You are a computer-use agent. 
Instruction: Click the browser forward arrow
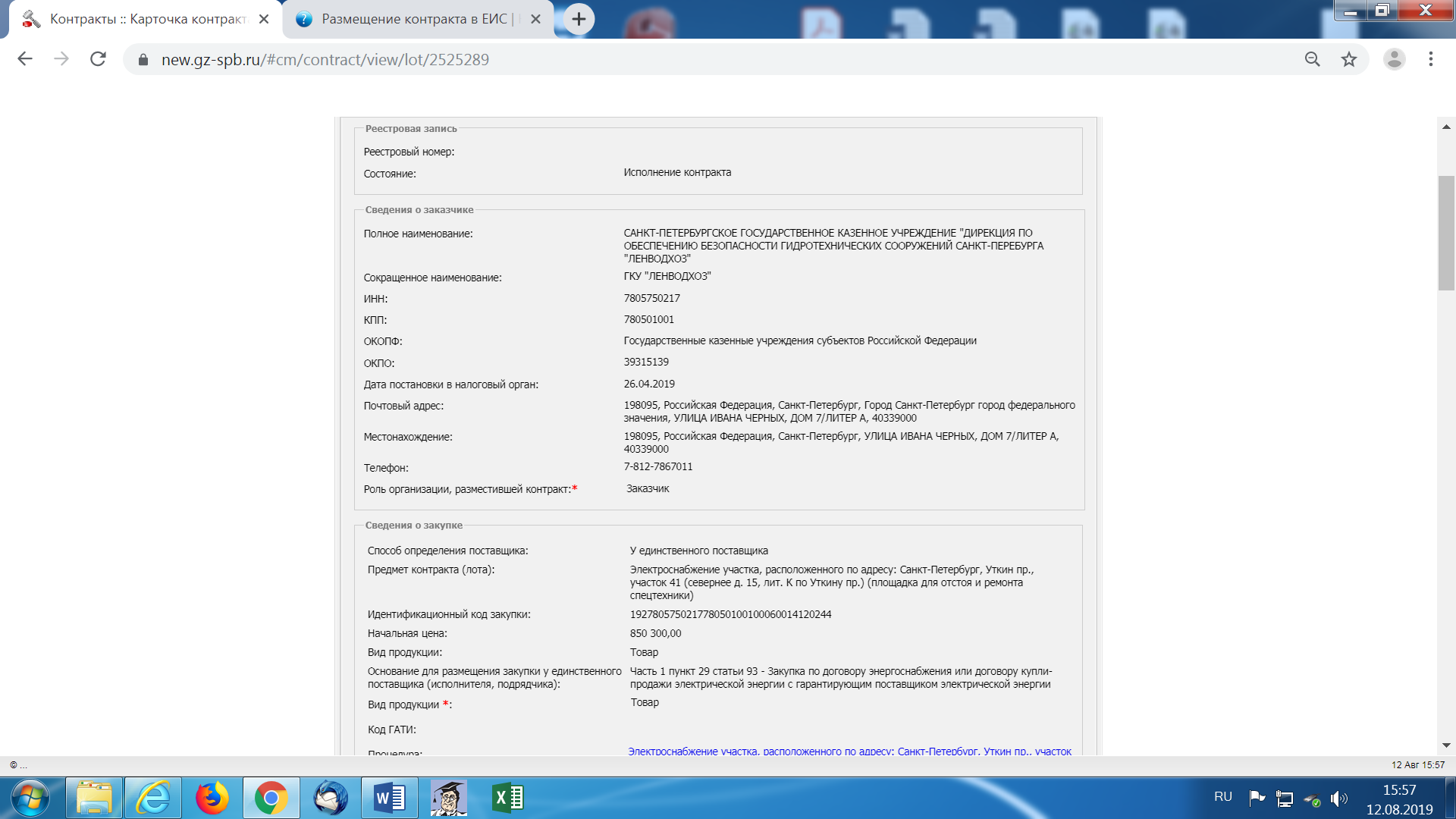click(61, 59)
